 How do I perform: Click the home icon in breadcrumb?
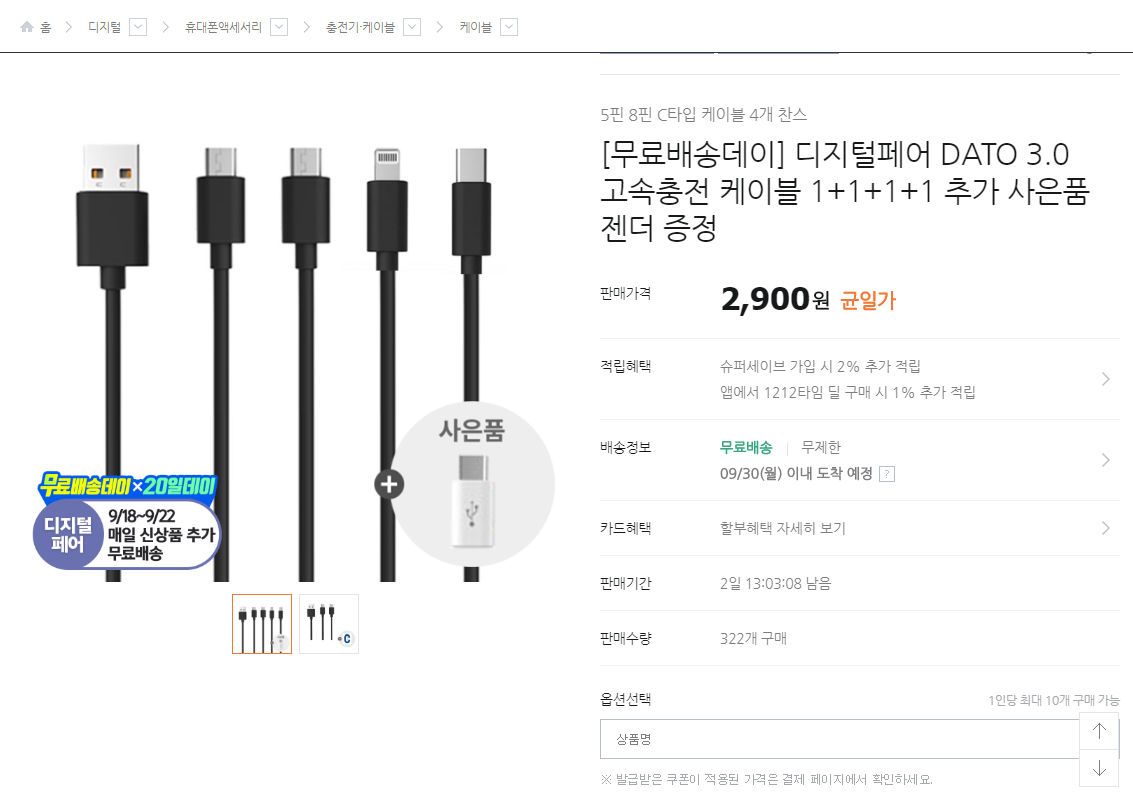(x=27, y=27)
